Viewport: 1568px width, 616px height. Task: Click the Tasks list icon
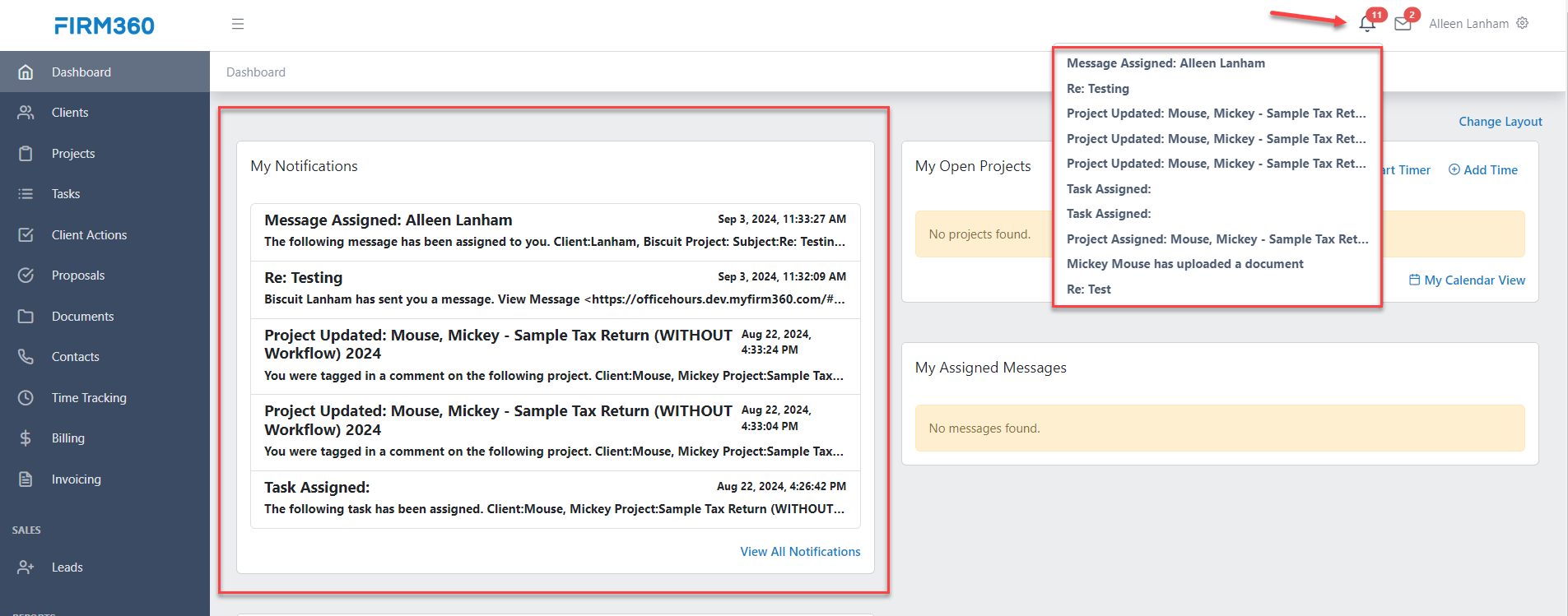click(x=26, y=194)
